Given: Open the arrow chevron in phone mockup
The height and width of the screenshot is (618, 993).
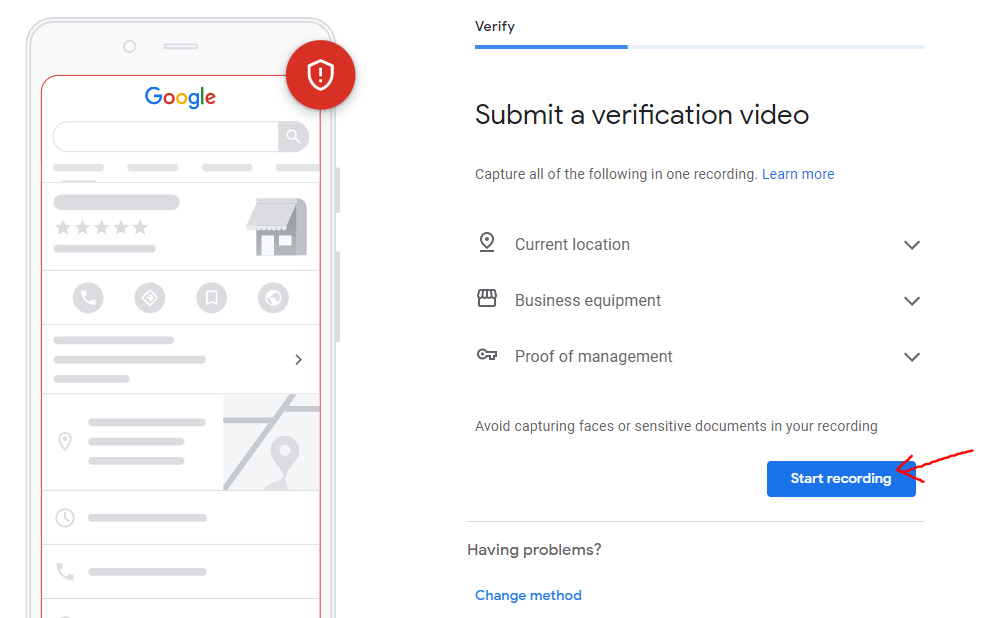Looking at the screenshot, I should point(298,360).
